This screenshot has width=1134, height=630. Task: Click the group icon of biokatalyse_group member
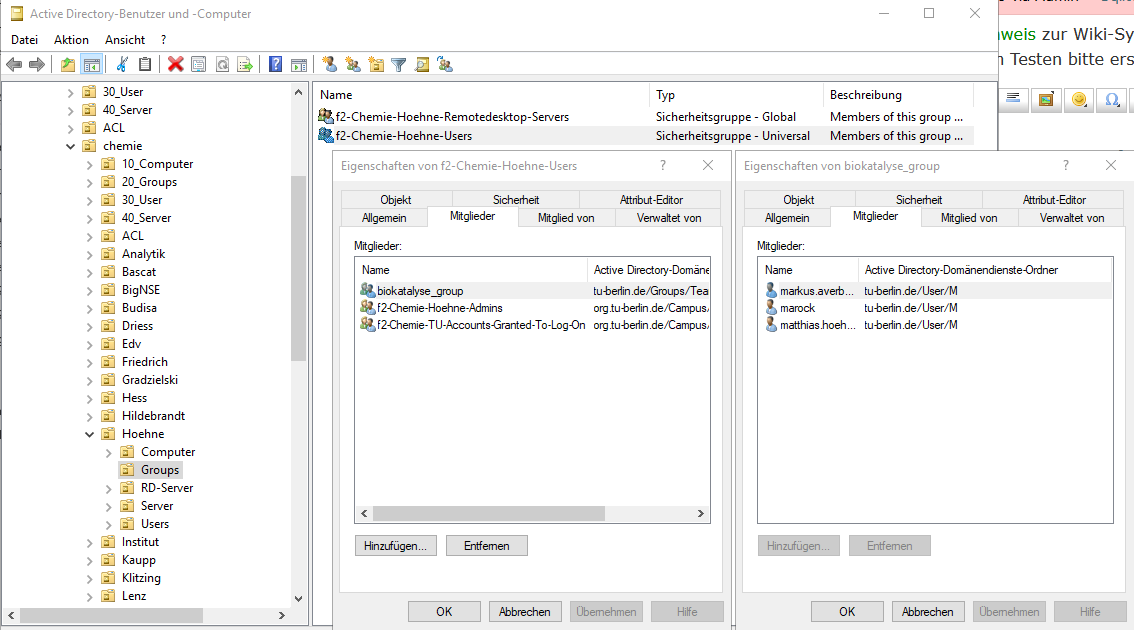367,290
